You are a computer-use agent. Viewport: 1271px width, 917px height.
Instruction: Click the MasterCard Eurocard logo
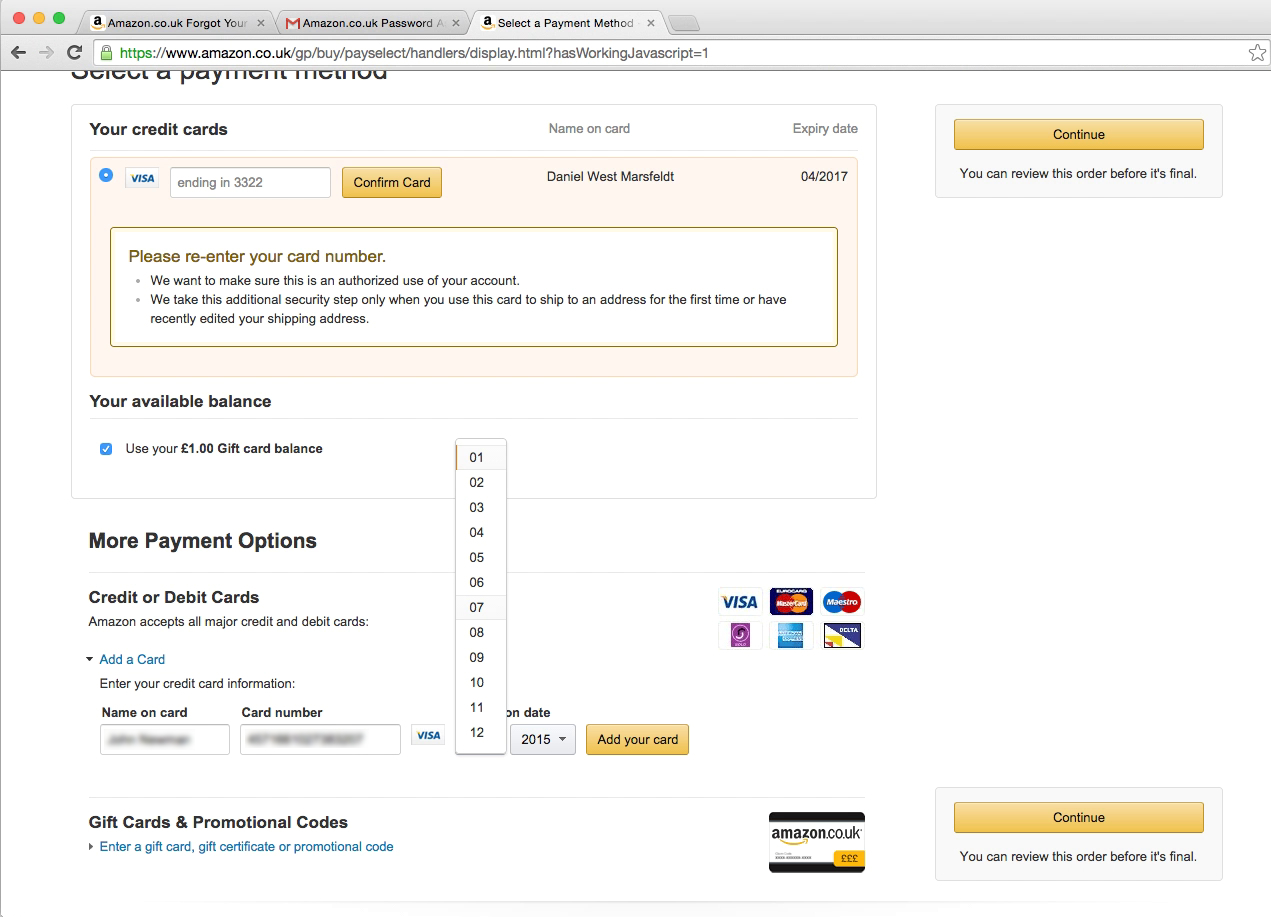click(791, 602)
